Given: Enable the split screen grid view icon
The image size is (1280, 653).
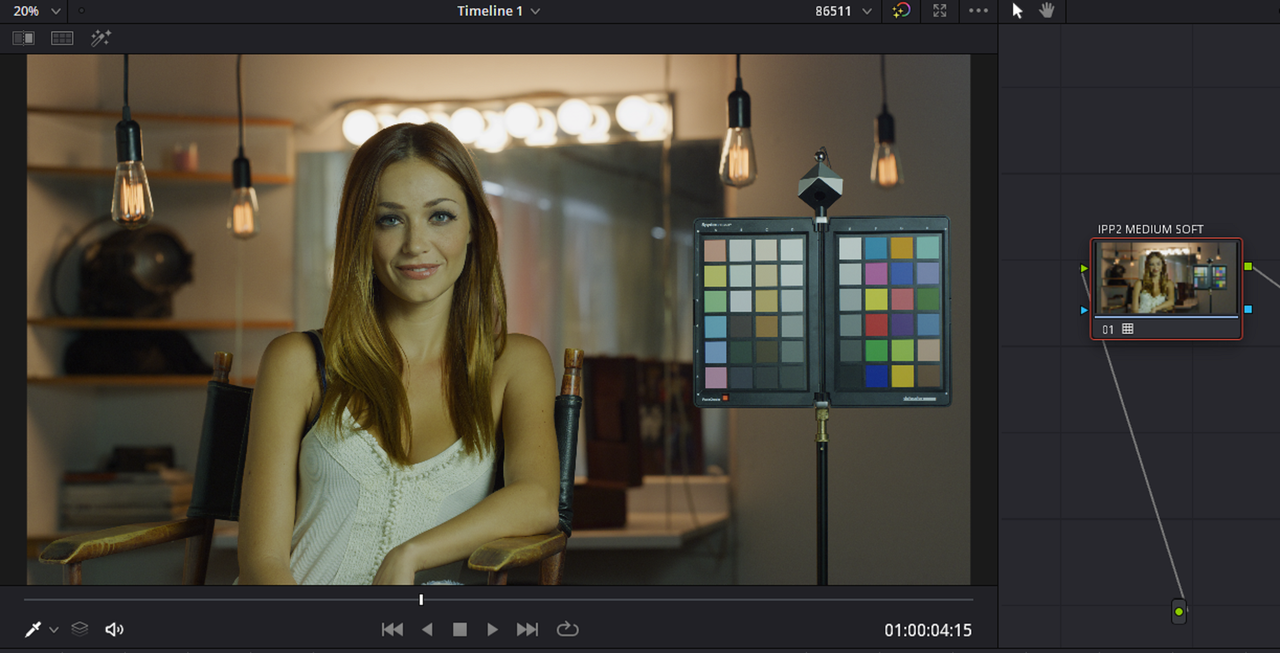Looking at the screenshot, I should (62, 38).
